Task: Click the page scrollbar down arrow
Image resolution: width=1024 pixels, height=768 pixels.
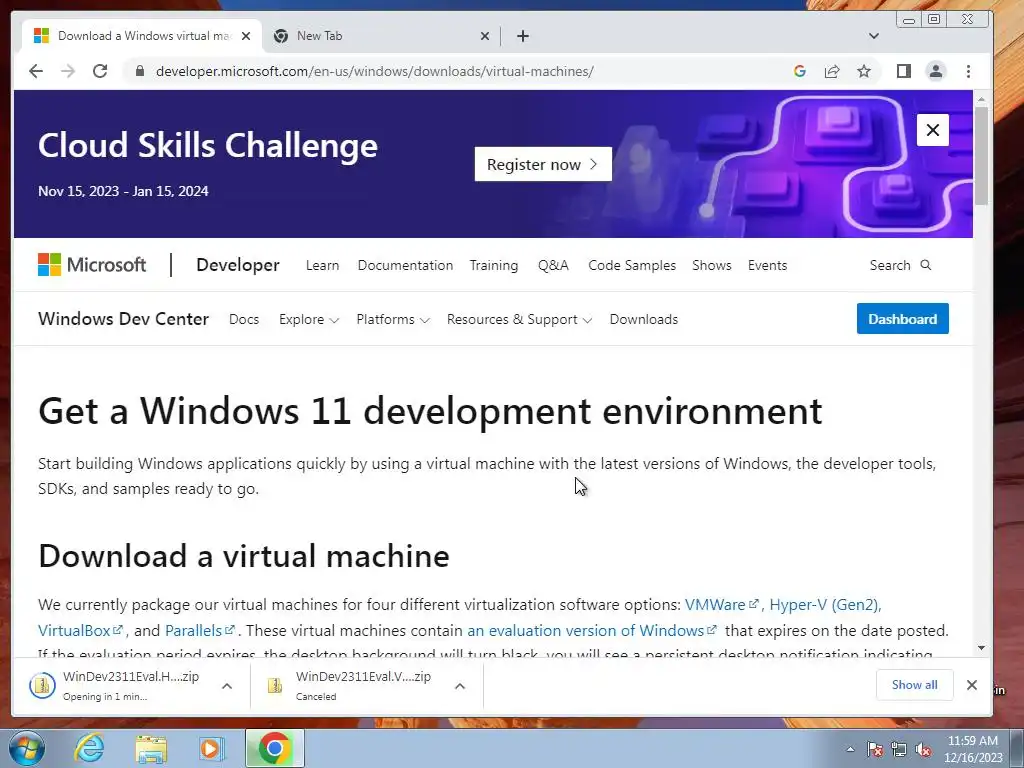Action: [982, 648]
